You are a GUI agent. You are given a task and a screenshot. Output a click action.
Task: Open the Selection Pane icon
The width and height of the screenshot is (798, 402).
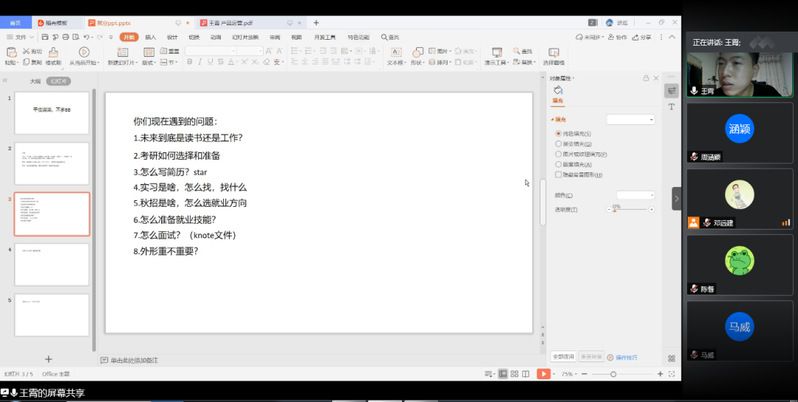coord(554,52)
